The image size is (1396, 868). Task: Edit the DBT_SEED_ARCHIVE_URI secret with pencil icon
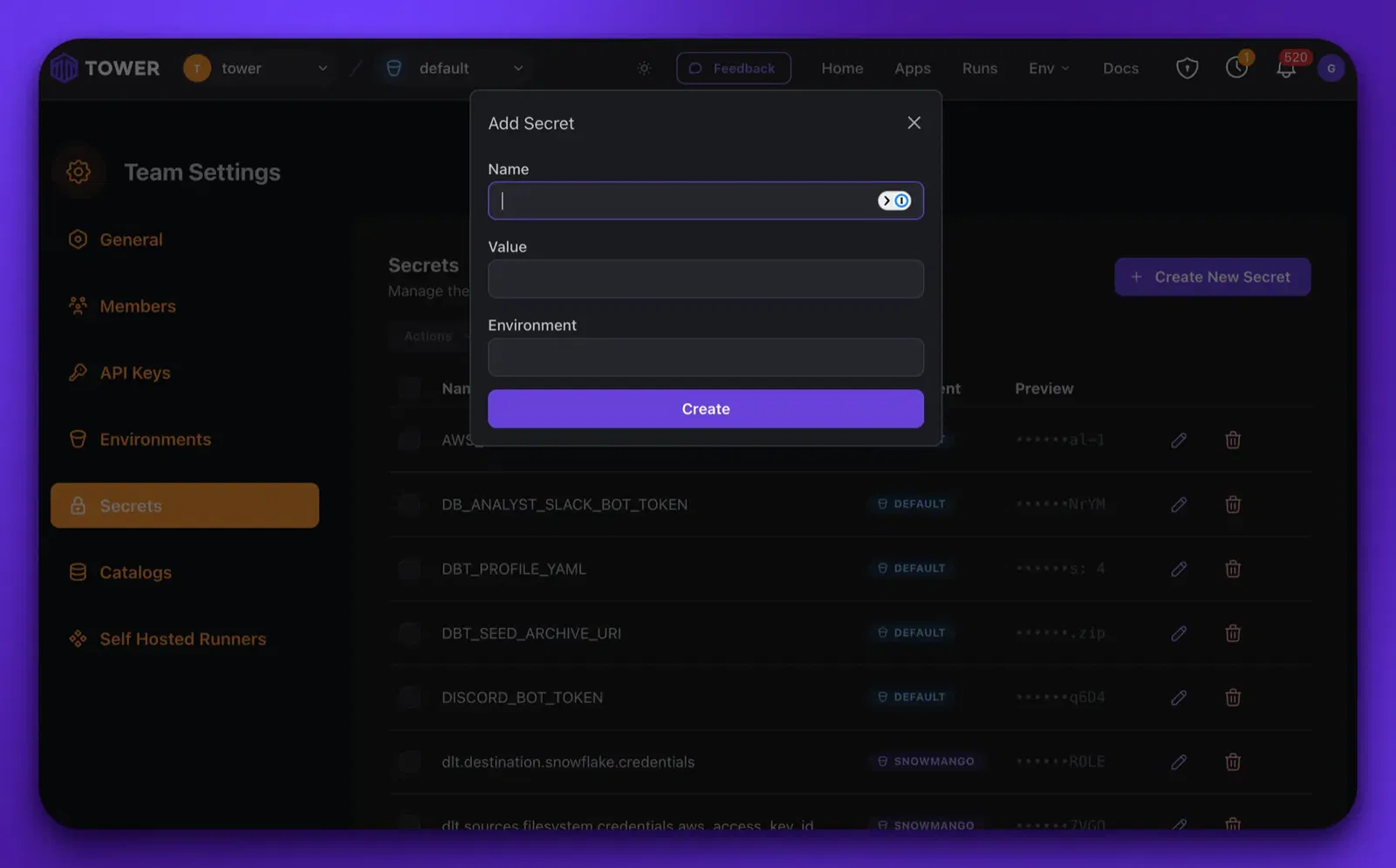tap(1179, 633)
